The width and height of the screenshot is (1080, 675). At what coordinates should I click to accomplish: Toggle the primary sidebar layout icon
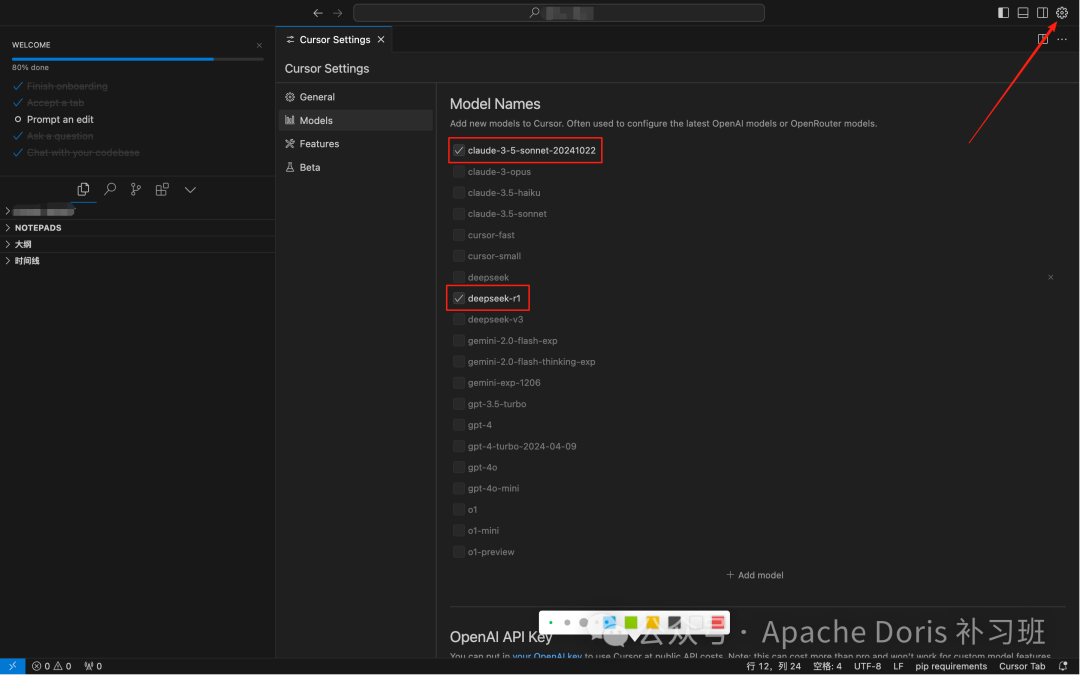(x=1004, y=12)
